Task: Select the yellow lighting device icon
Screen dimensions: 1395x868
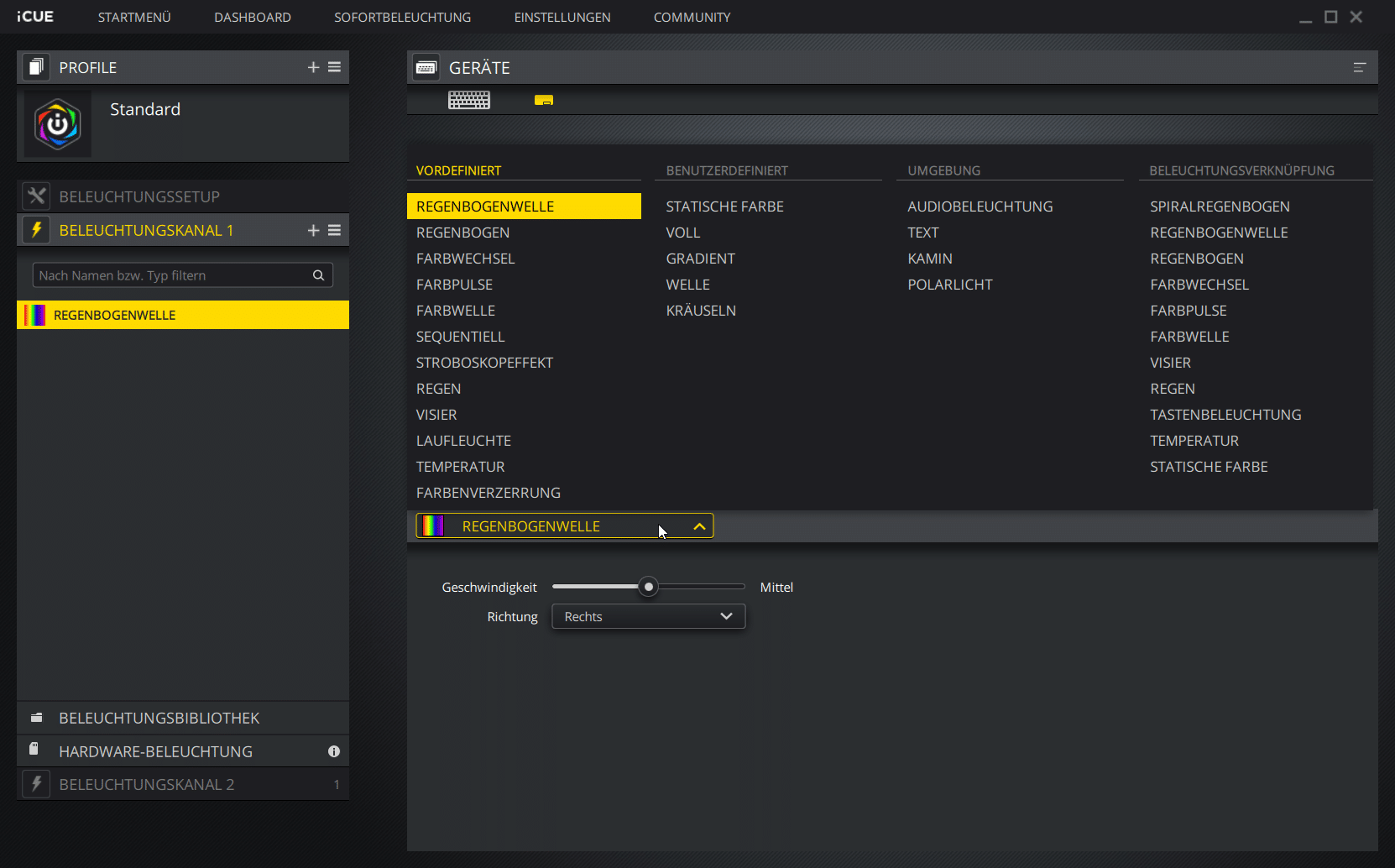Action: pos(544,101)
